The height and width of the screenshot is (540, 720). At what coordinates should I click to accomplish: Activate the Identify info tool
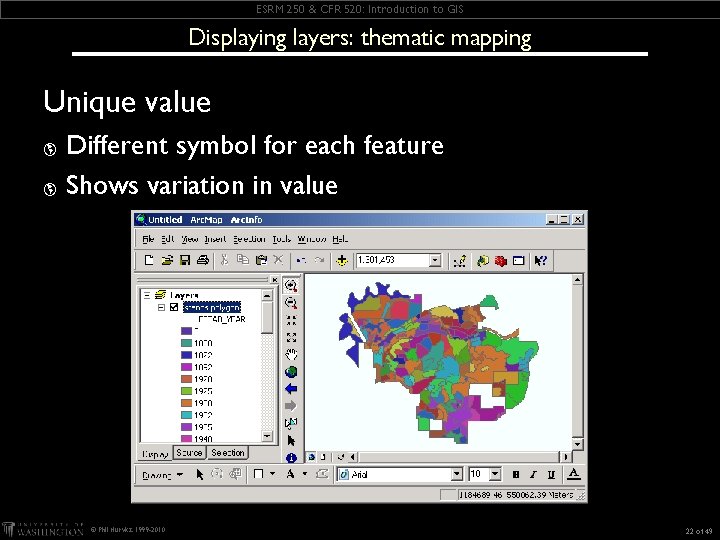(x=291, y=457)
